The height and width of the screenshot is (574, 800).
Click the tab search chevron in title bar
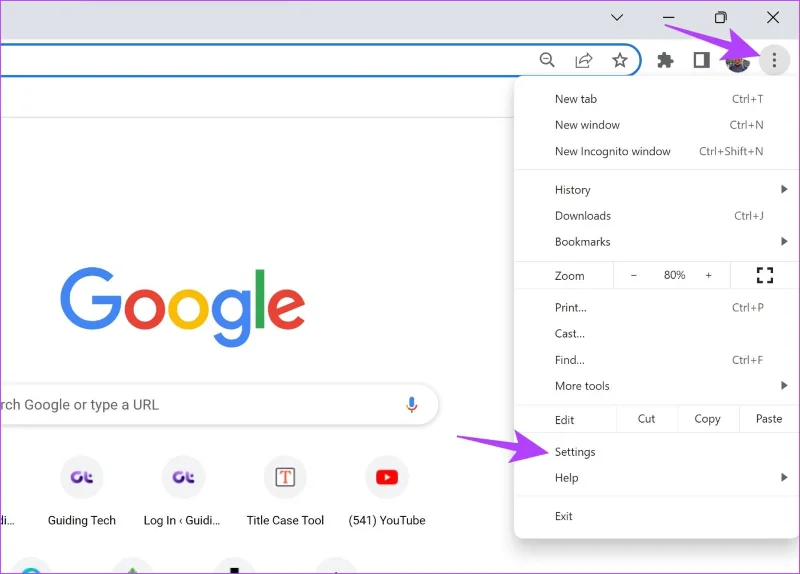point(617,18)
